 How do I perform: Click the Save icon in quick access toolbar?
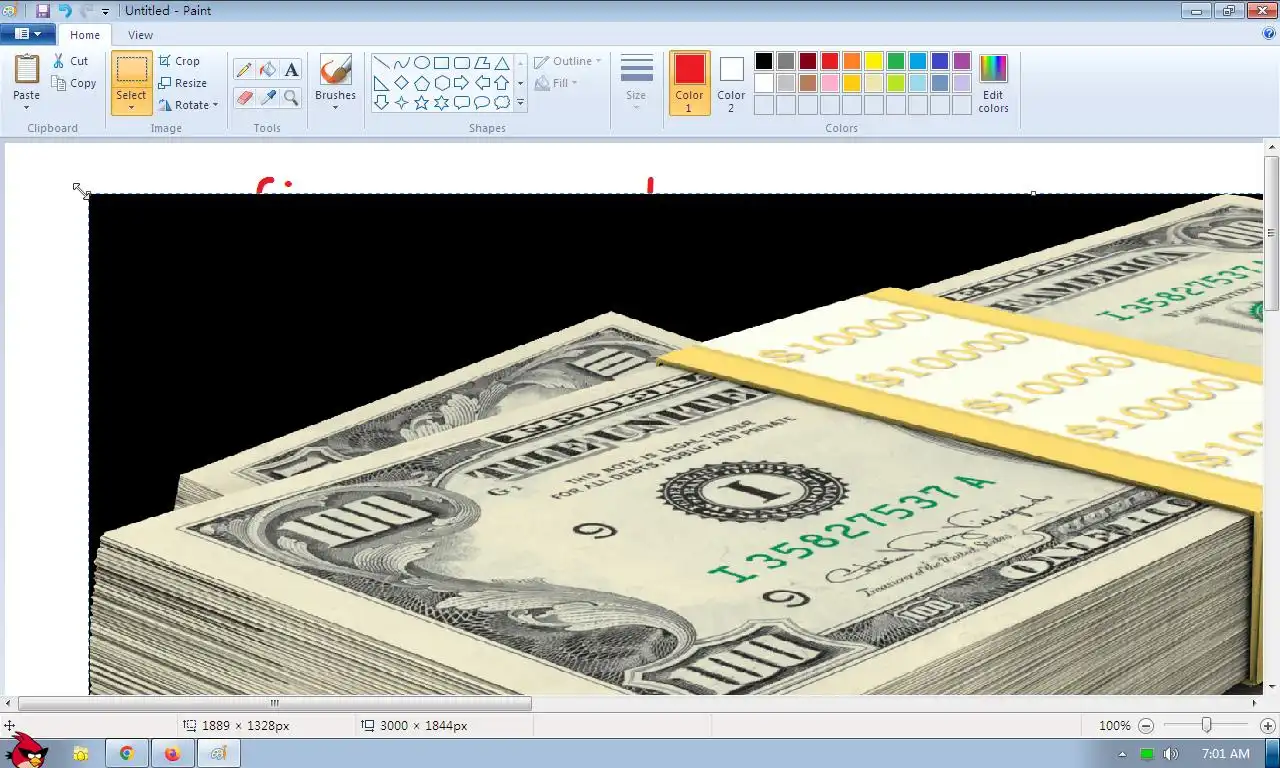pos(42,10)
